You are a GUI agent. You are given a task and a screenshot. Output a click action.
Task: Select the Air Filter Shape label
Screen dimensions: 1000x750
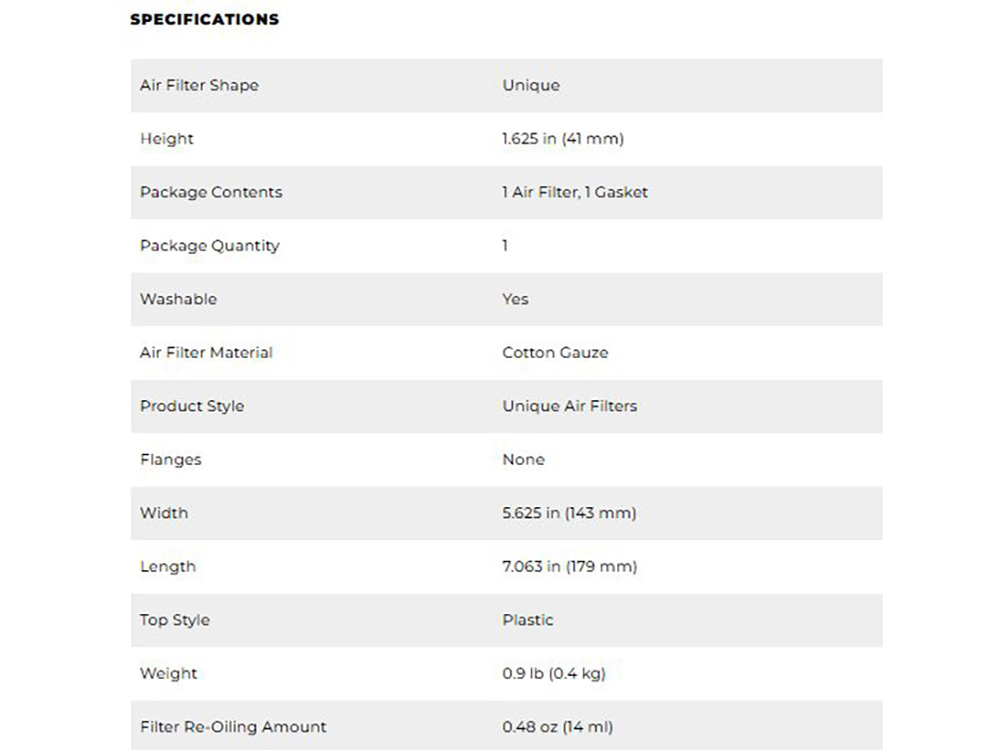[x=199, y=85]
